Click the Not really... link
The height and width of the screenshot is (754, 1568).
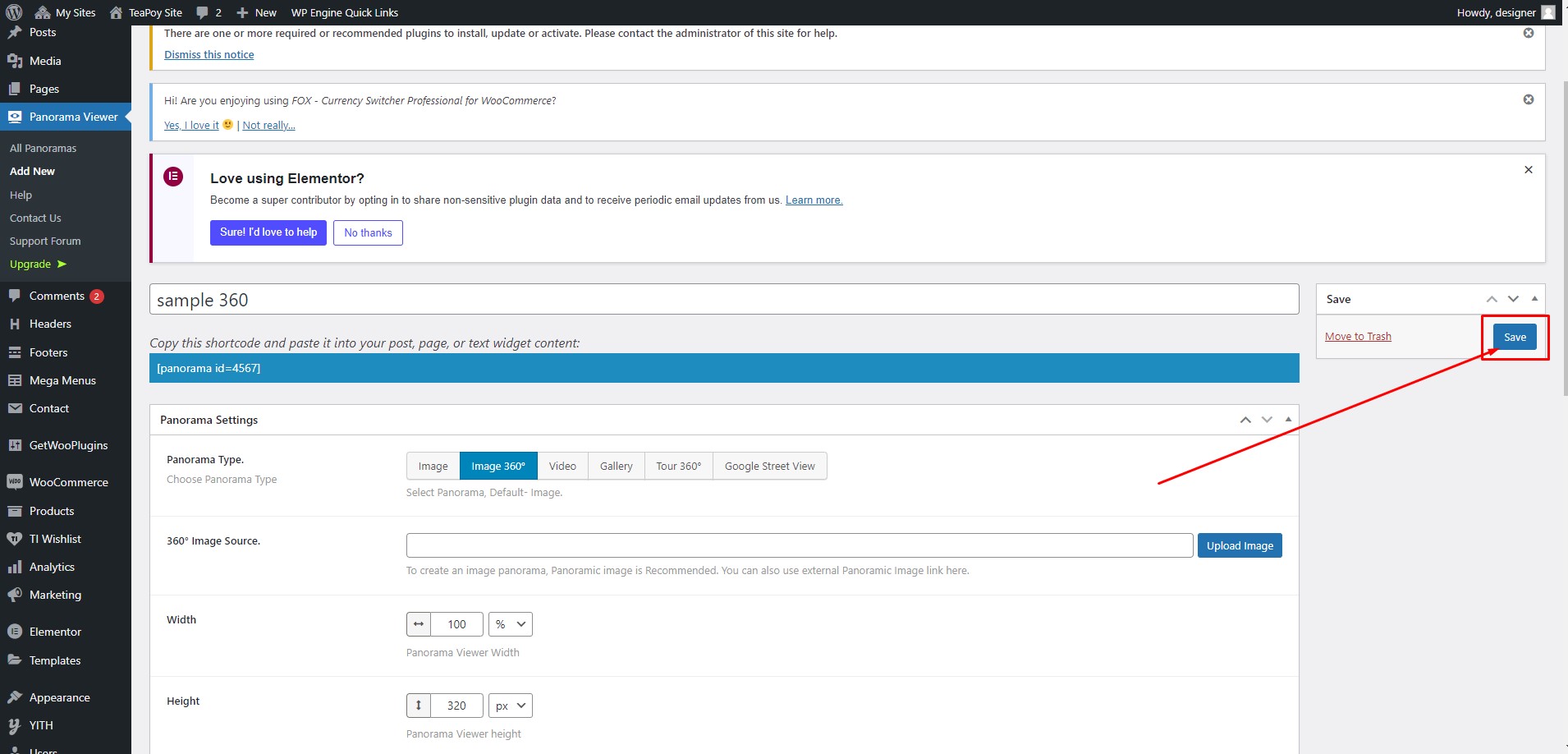pyautogui.click(x=268, y=126)
